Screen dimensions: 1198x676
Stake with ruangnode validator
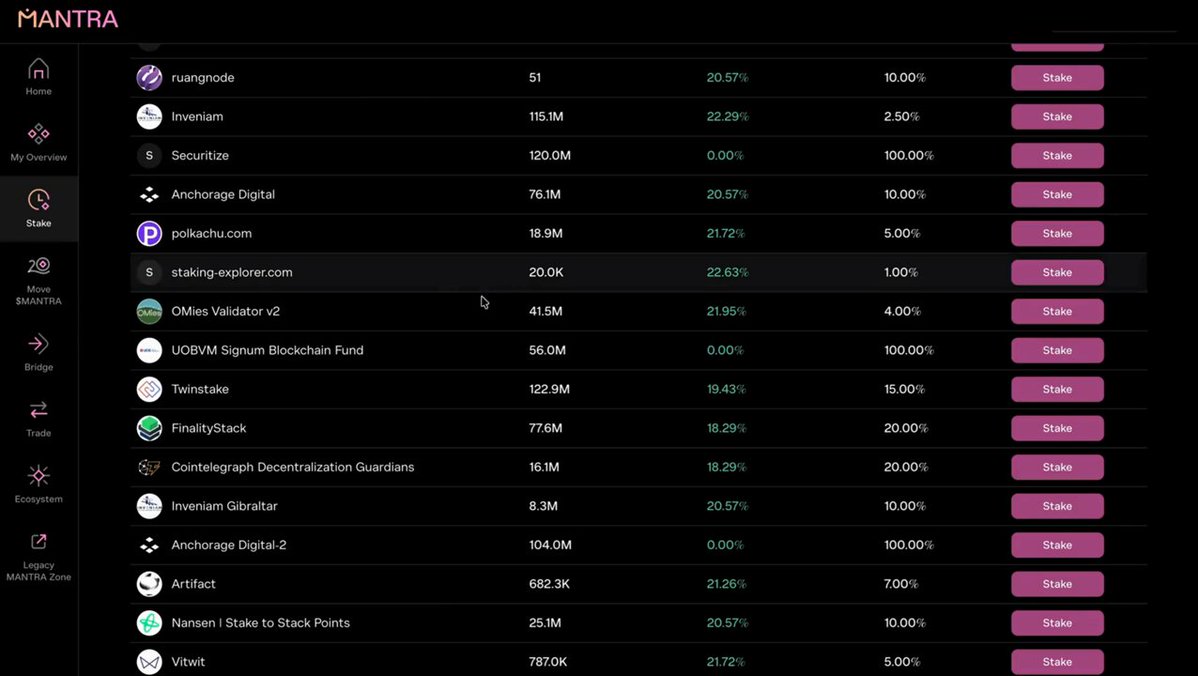point(1057,77)
